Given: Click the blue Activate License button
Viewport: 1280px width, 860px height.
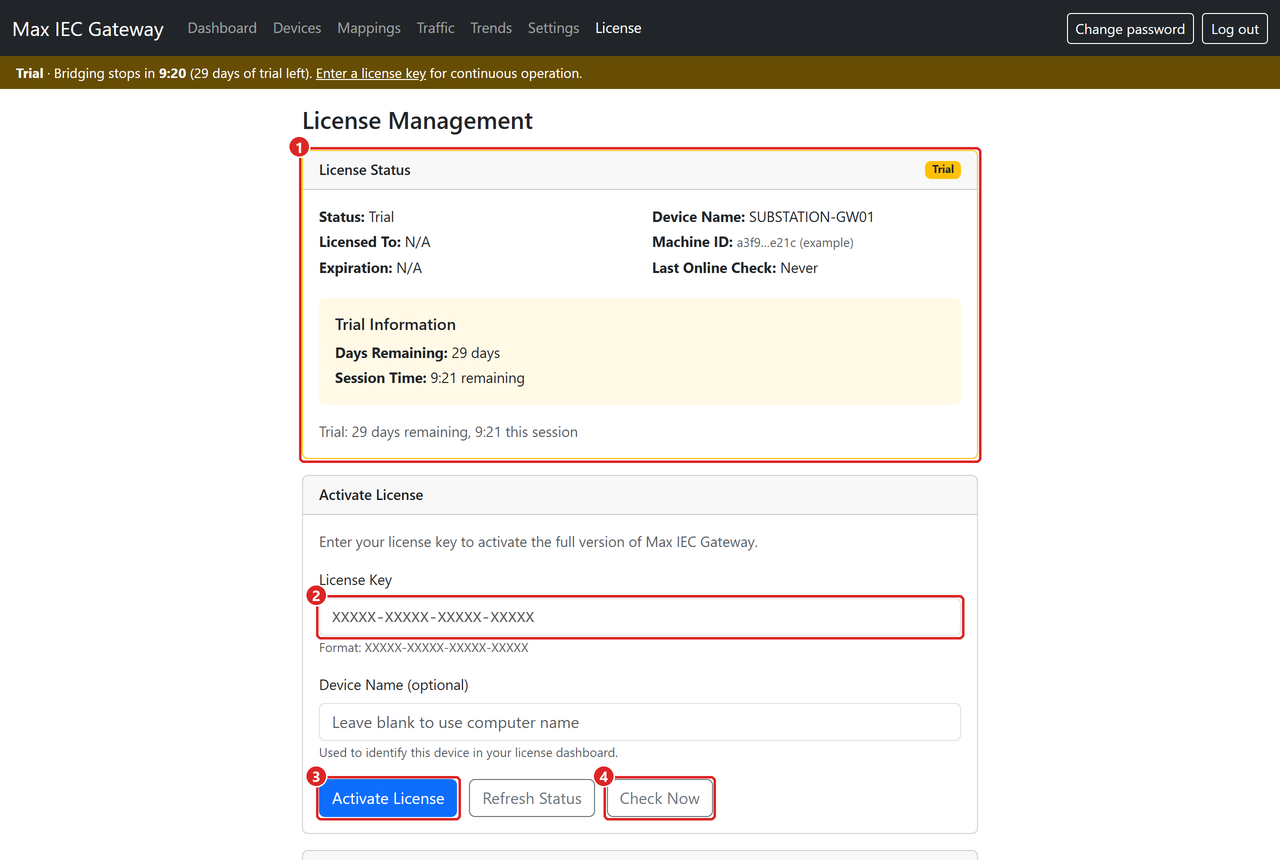Looking at the screenshot, I should 388,798.
